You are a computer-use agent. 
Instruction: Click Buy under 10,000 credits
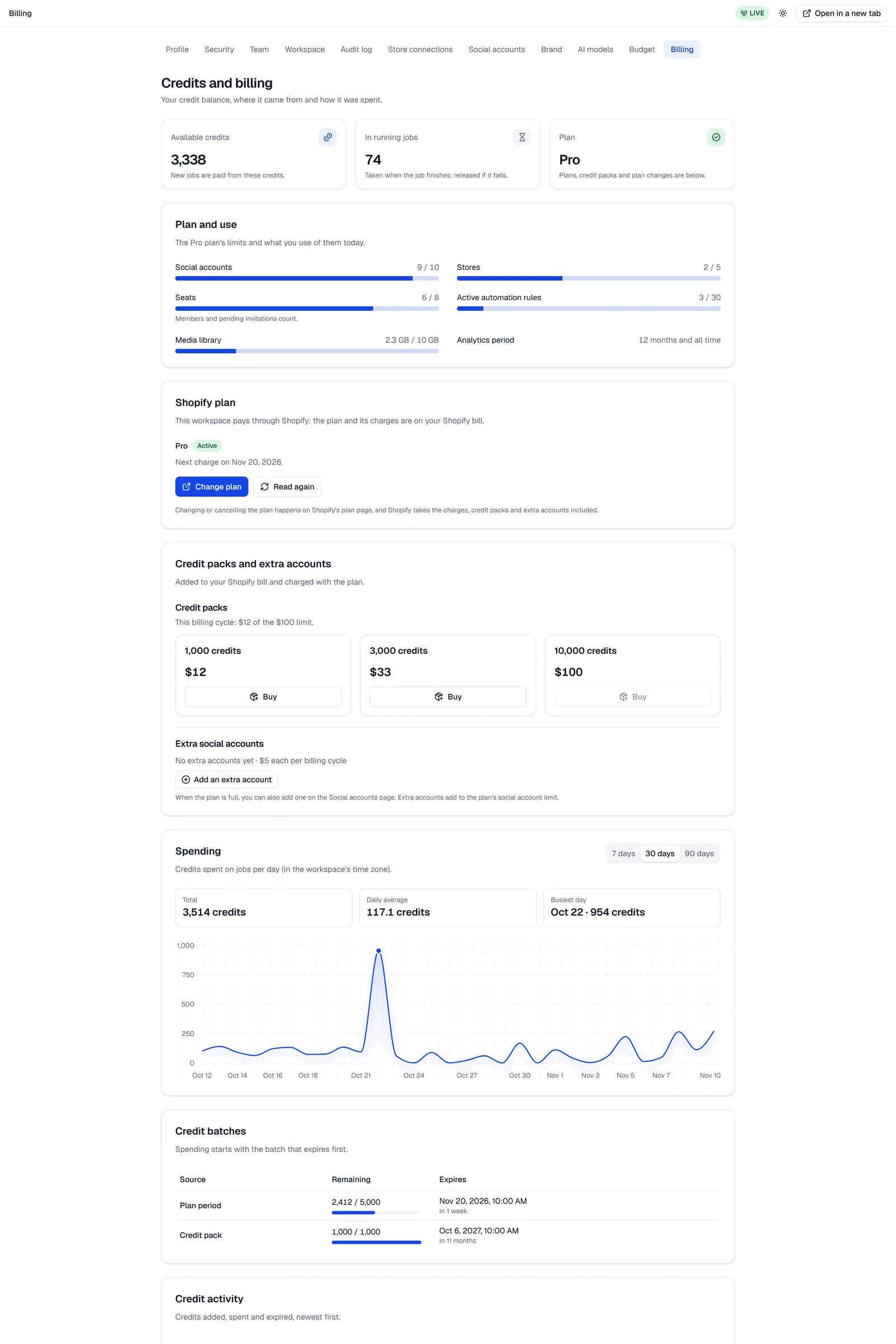coord(633,697)
